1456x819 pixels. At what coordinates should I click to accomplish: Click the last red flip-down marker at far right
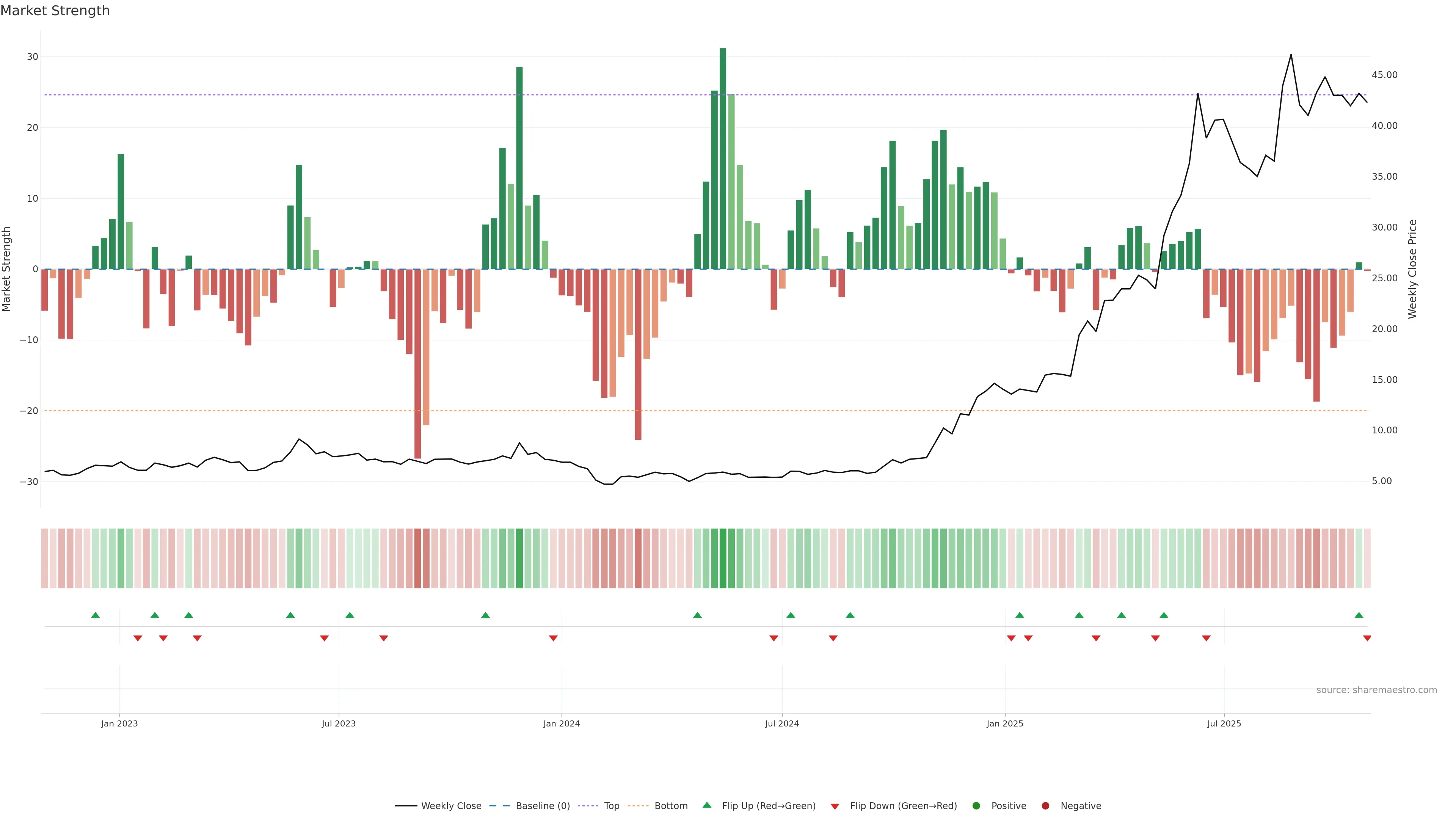point(1367,638)
